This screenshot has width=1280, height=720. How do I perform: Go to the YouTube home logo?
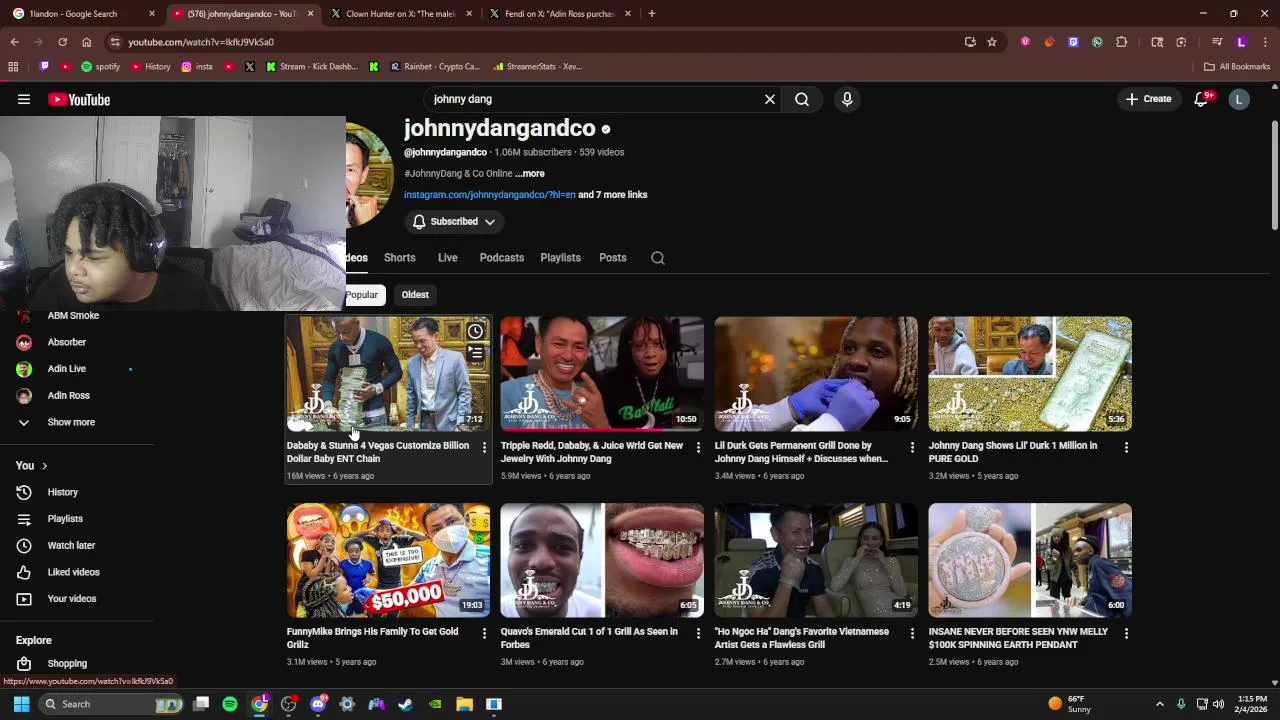(x=79, y=99)
